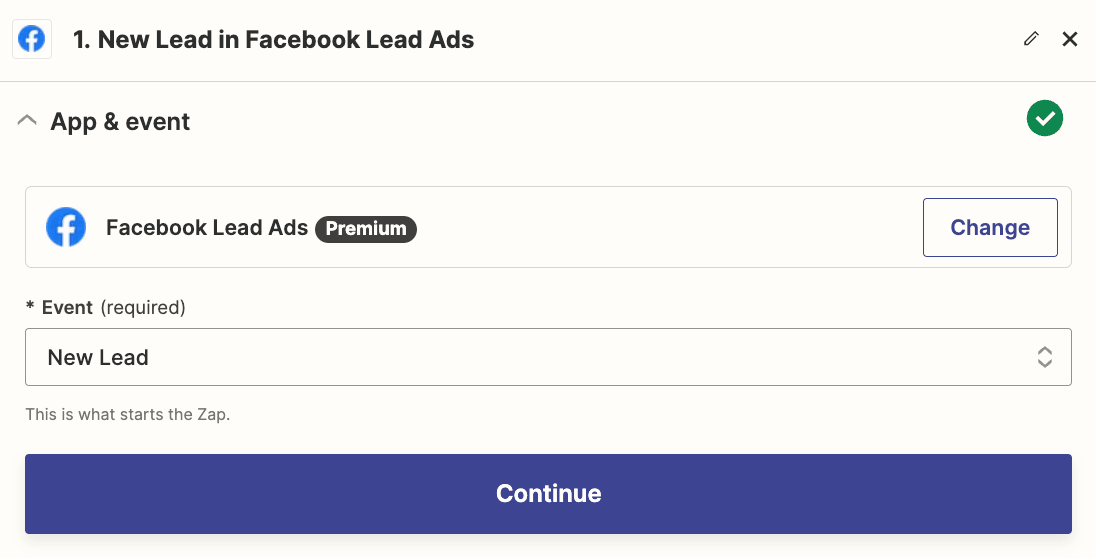
Task: Click the step title "New Lead in Facebook Lead Ads"
Action: pos(286,40)
